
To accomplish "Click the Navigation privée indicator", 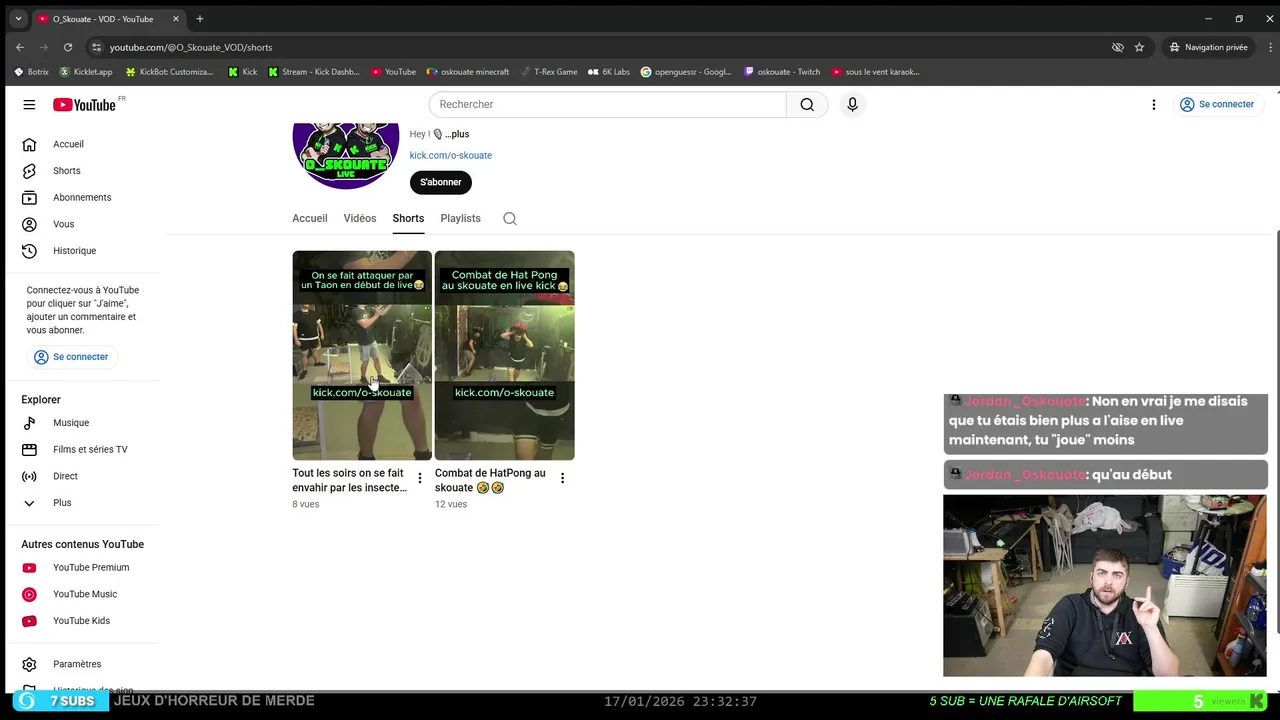I will pyautogui.click(x=1211, y=47).
